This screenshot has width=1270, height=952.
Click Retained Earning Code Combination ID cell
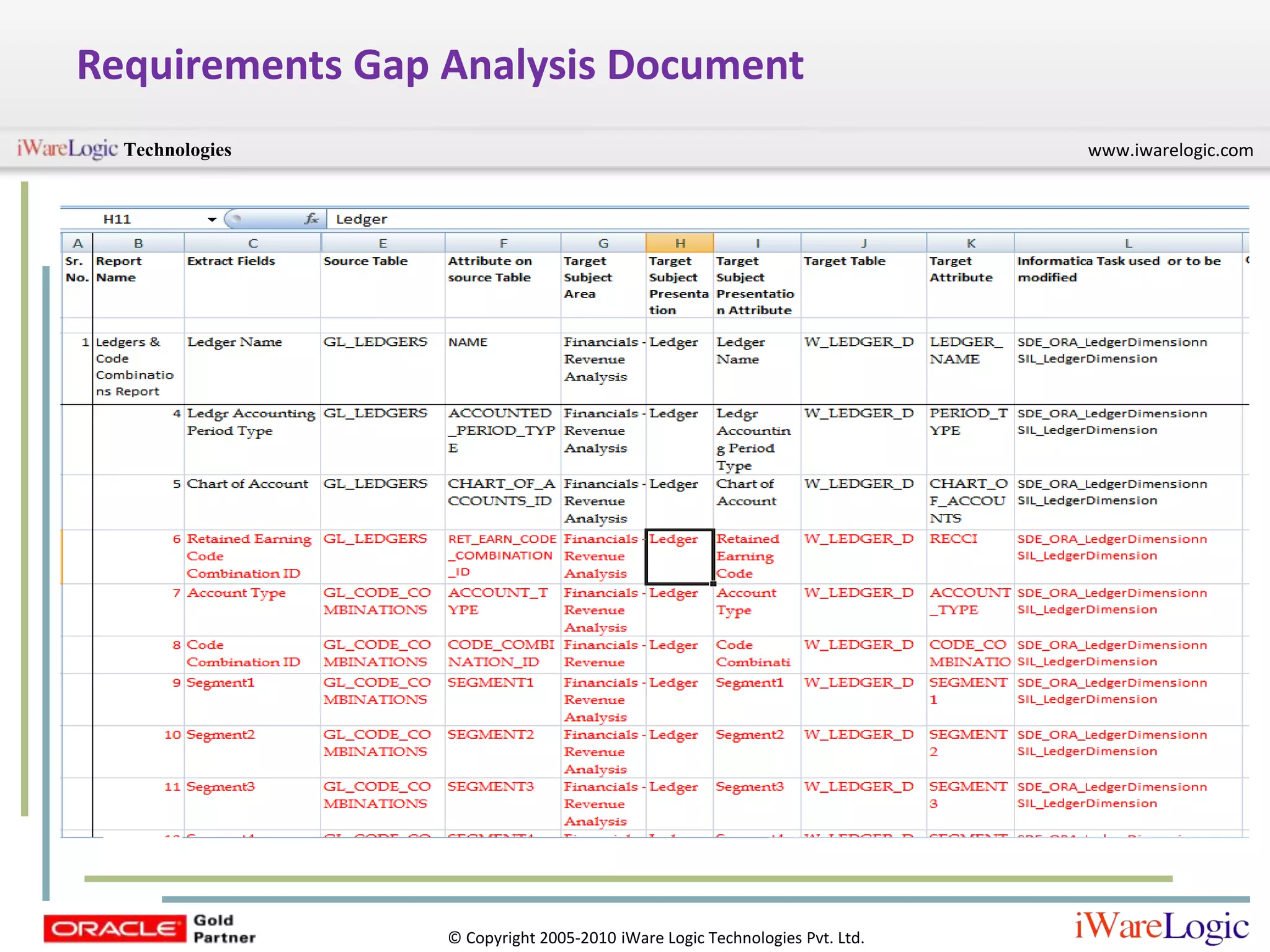click(252, 557)
